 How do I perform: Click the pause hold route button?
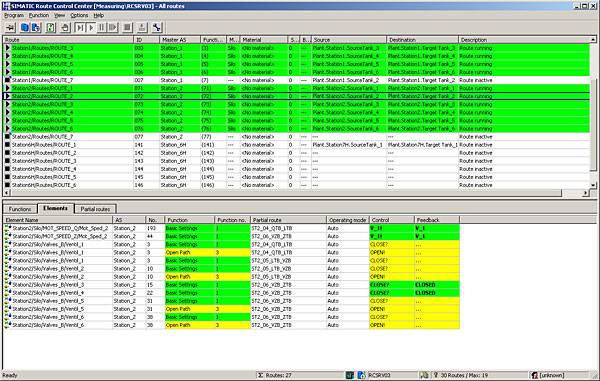point(101,28)
